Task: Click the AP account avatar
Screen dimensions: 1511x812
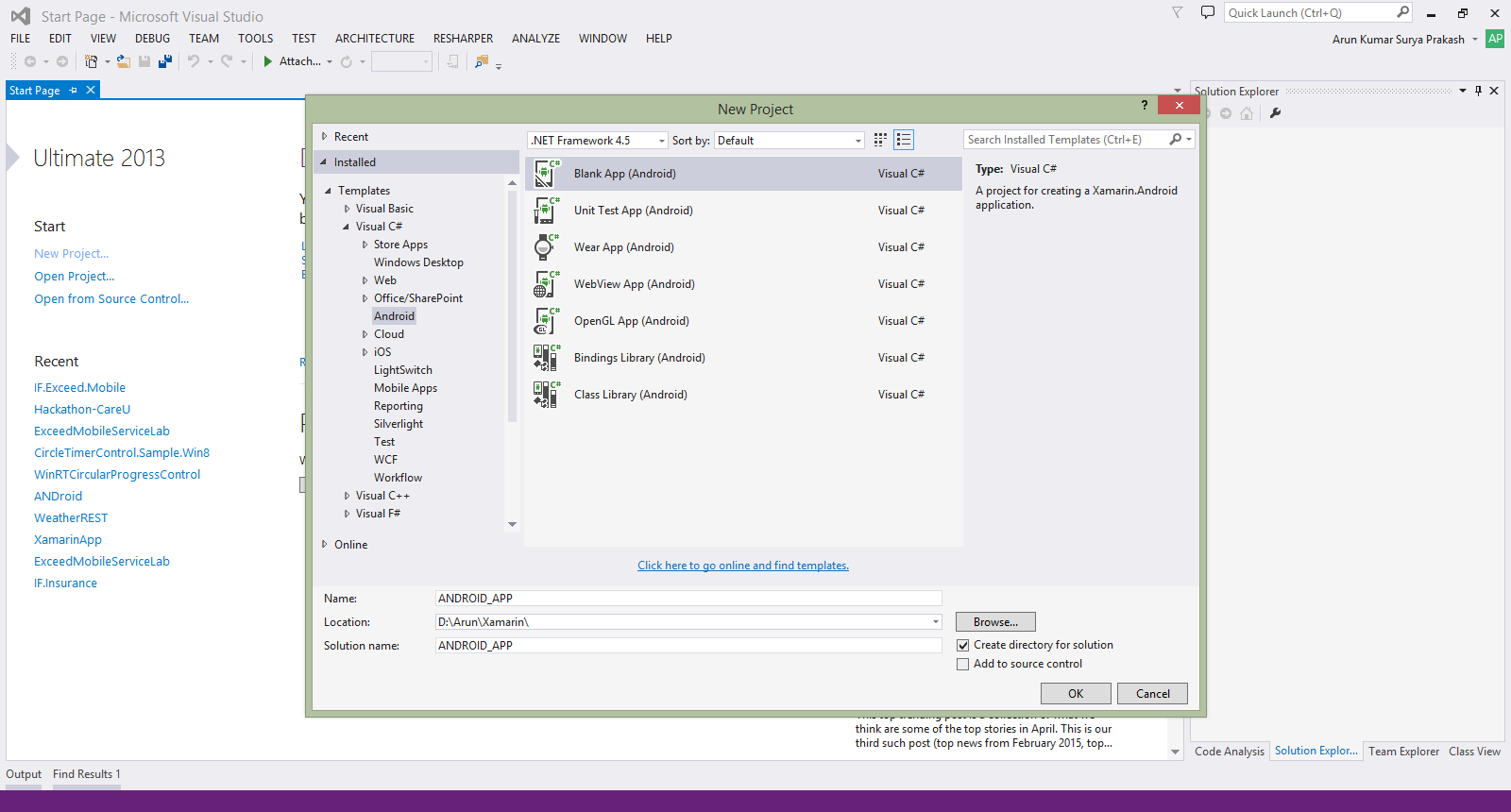Action: coord(1495,39)
